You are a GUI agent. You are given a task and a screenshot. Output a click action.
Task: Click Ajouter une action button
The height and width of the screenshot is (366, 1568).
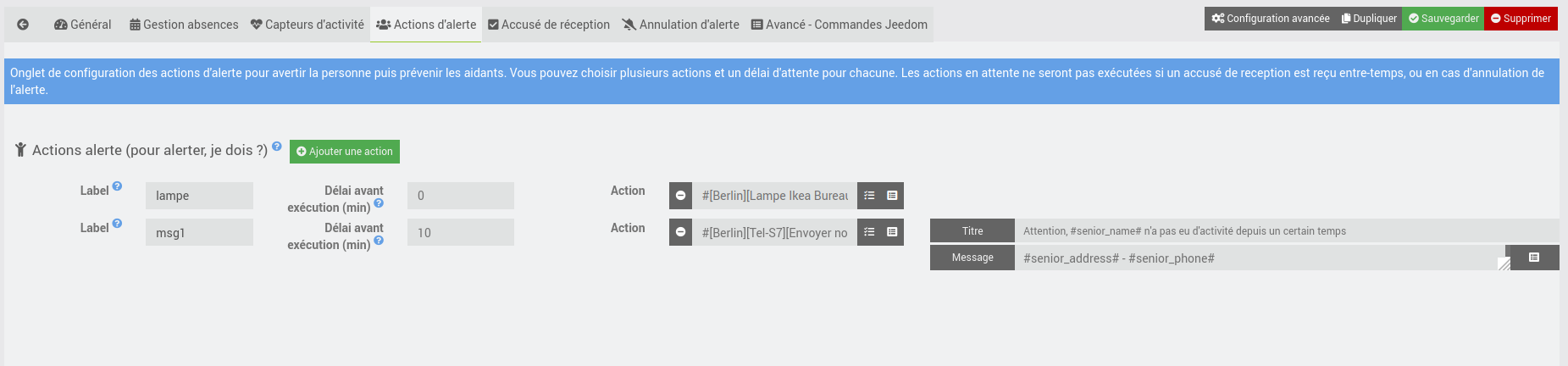(345, 152)
